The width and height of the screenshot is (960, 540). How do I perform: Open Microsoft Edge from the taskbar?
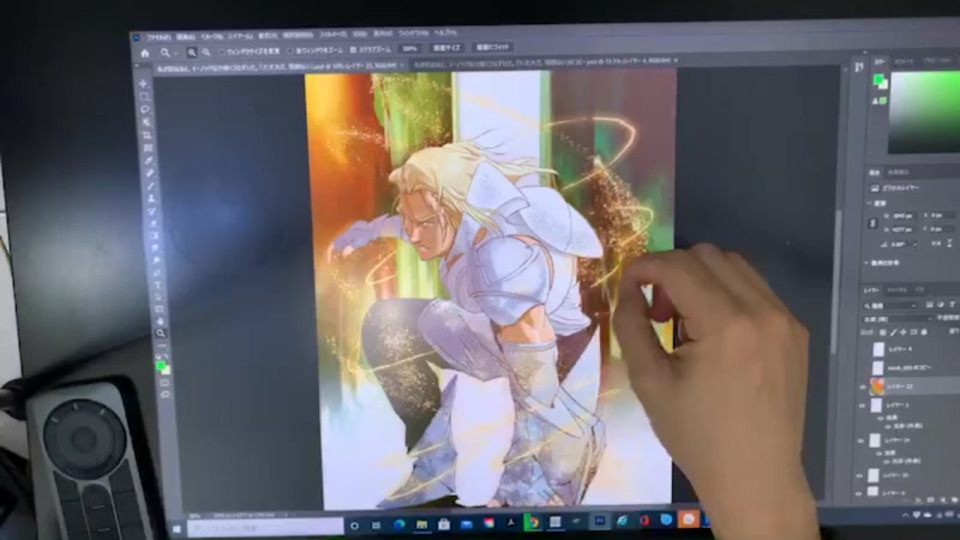coord(400,525)
